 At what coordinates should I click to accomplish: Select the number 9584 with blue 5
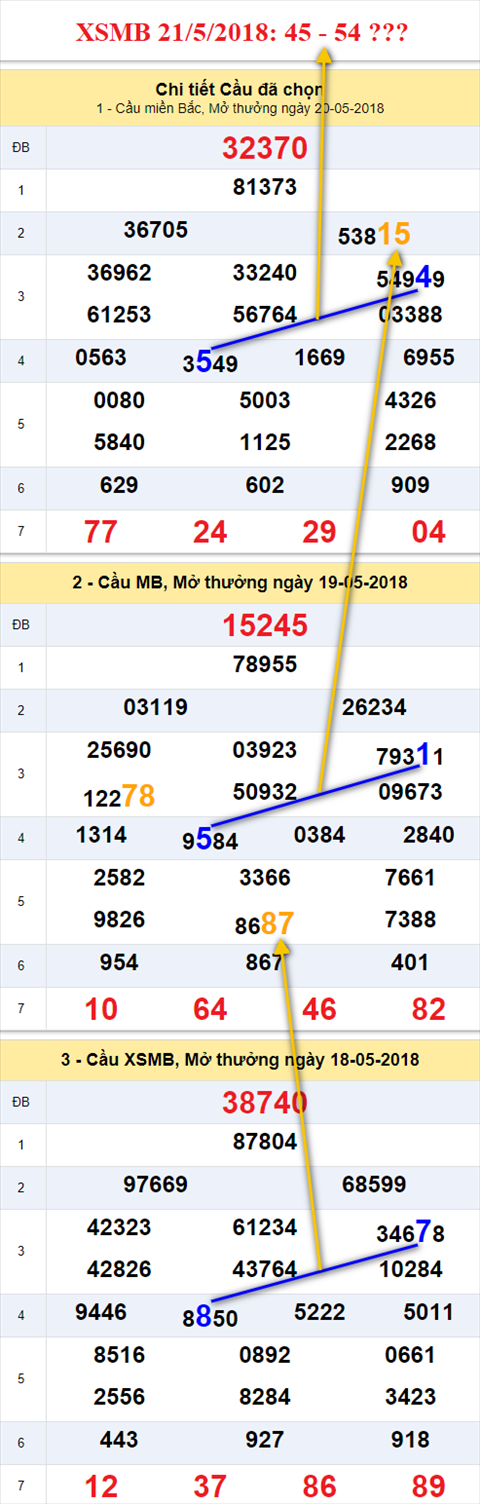[210, 839]
